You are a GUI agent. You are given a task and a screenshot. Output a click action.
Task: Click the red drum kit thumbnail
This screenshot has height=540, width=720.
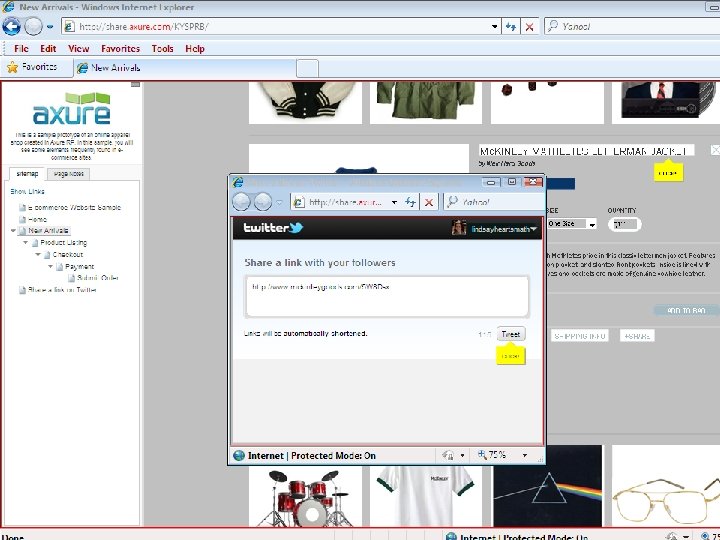[x=305, y=497]
